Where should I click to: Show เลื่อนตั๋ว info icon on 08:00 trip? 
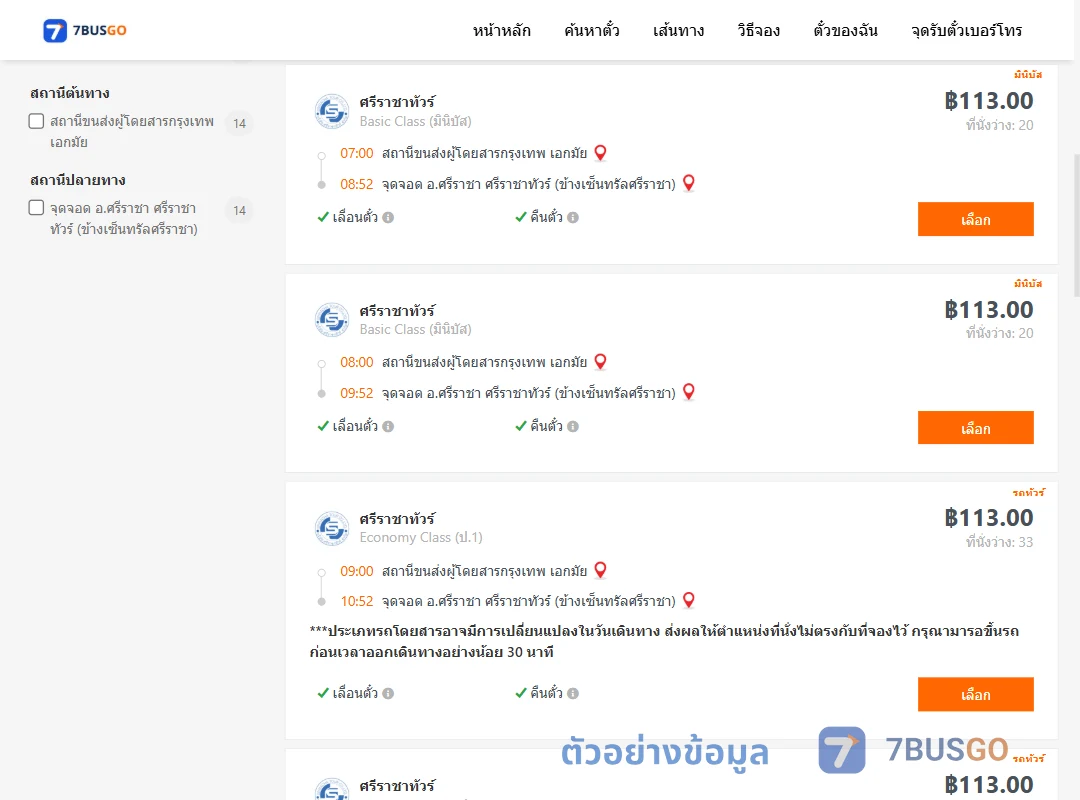(388, 427)
